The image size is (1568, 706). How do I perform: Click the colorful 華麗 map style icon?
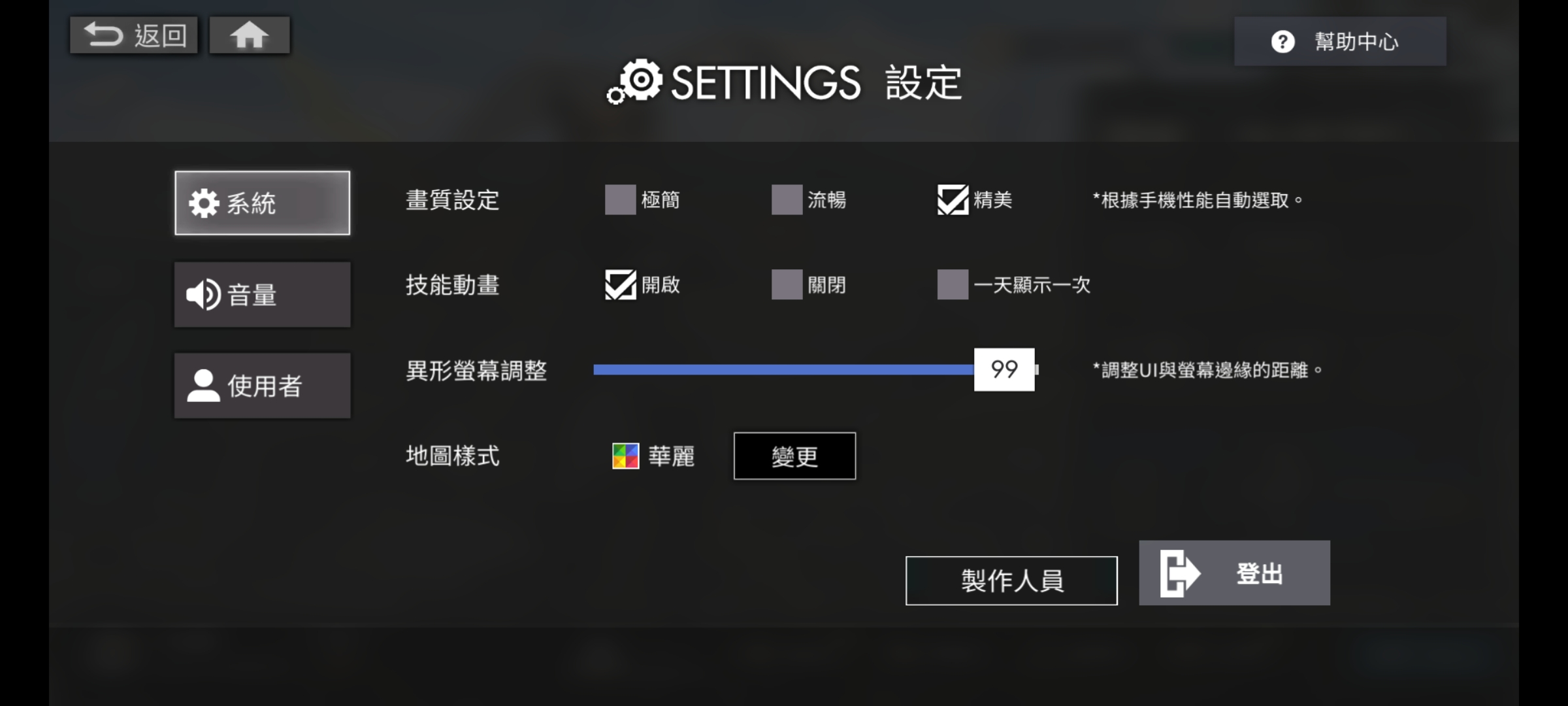click(625, 456)
